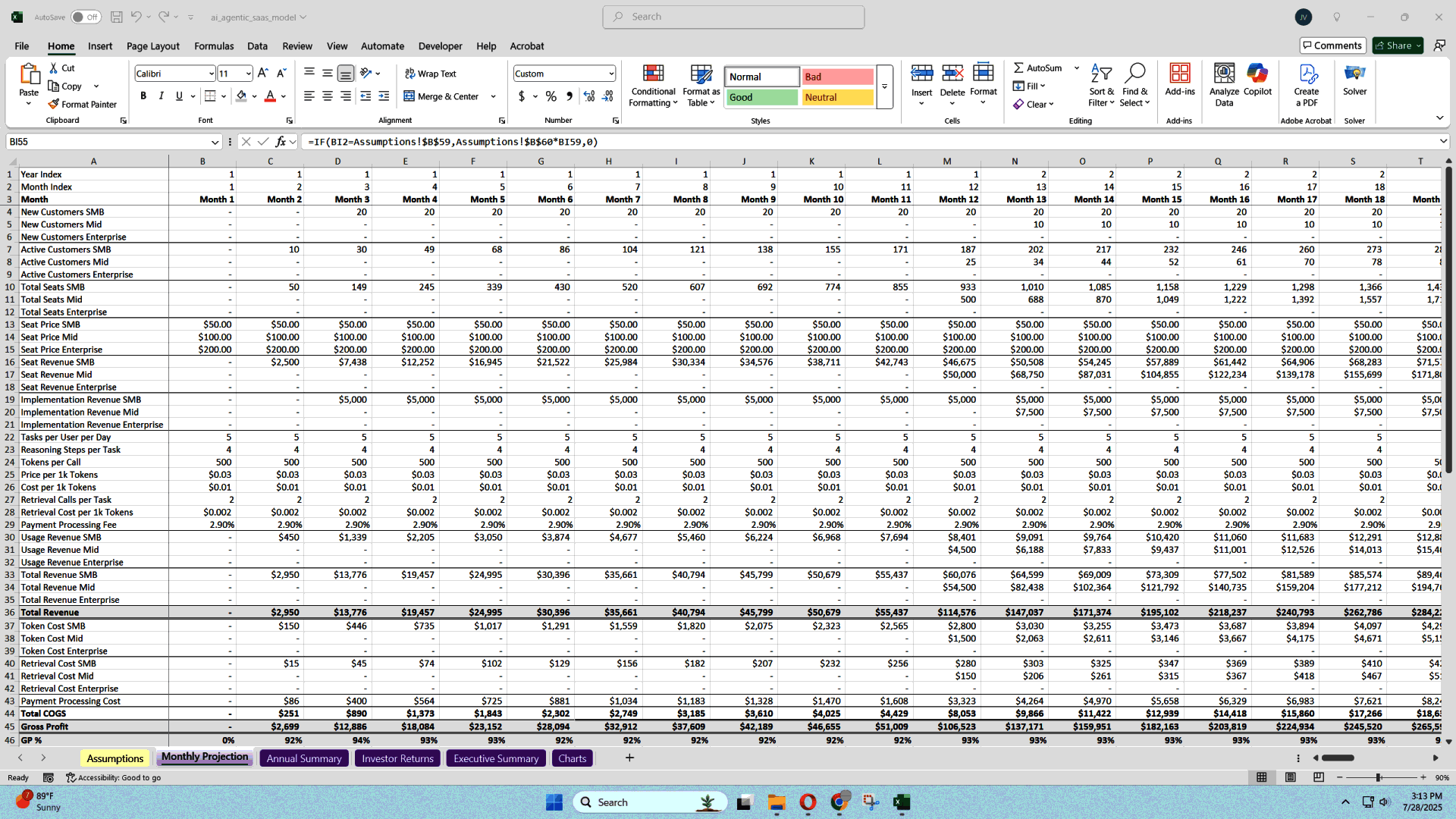Click the Increase Font Size icon
Image resolution: width=1456 pixels, height=819 pixels.
[x=262, y=74]
